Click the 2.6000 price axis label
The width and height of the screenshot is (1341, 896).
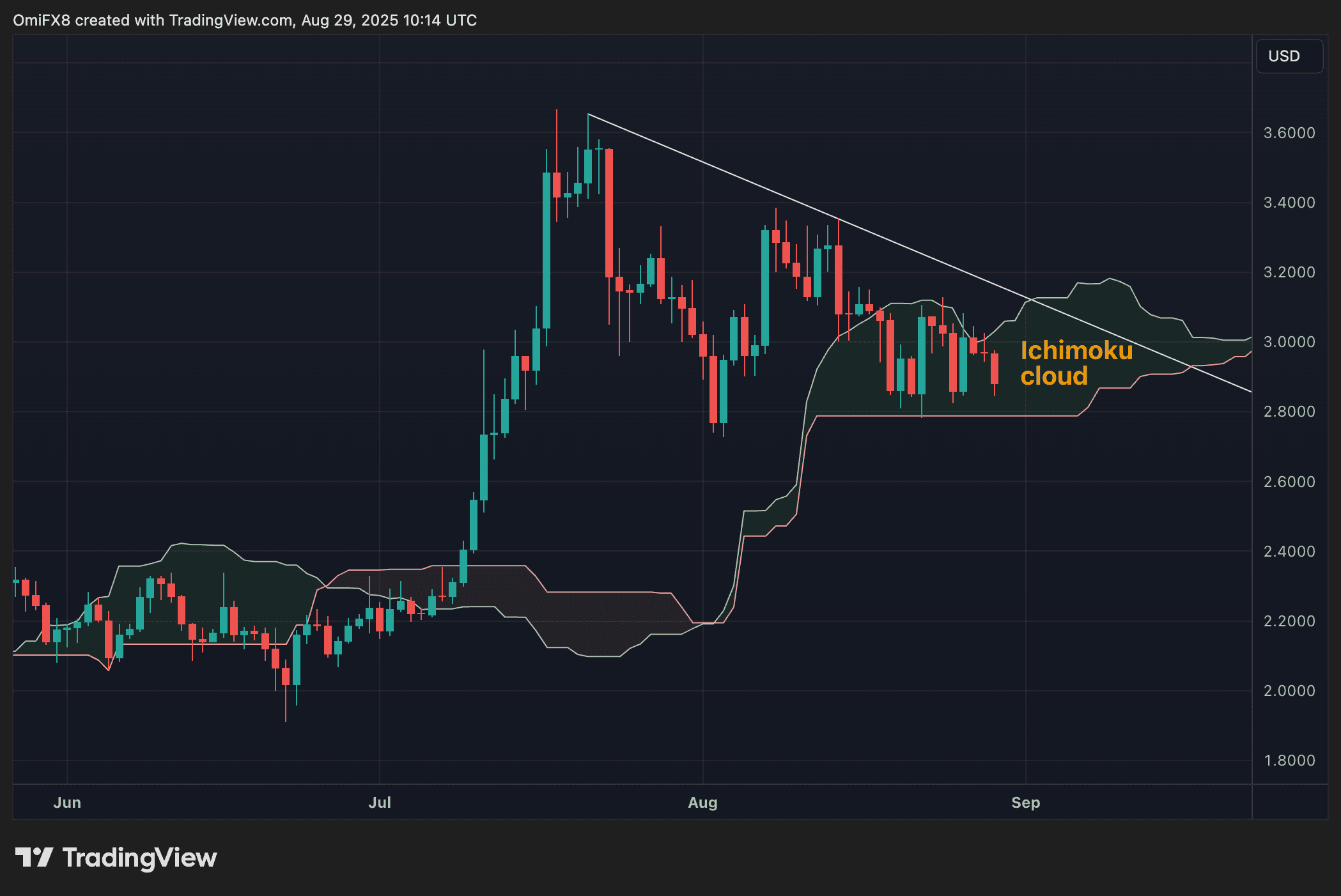[1289, 482]
